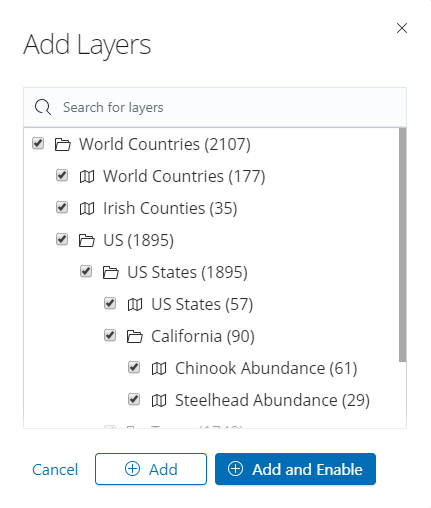Close the Add Layers dialog

click(x=402, y=28)
